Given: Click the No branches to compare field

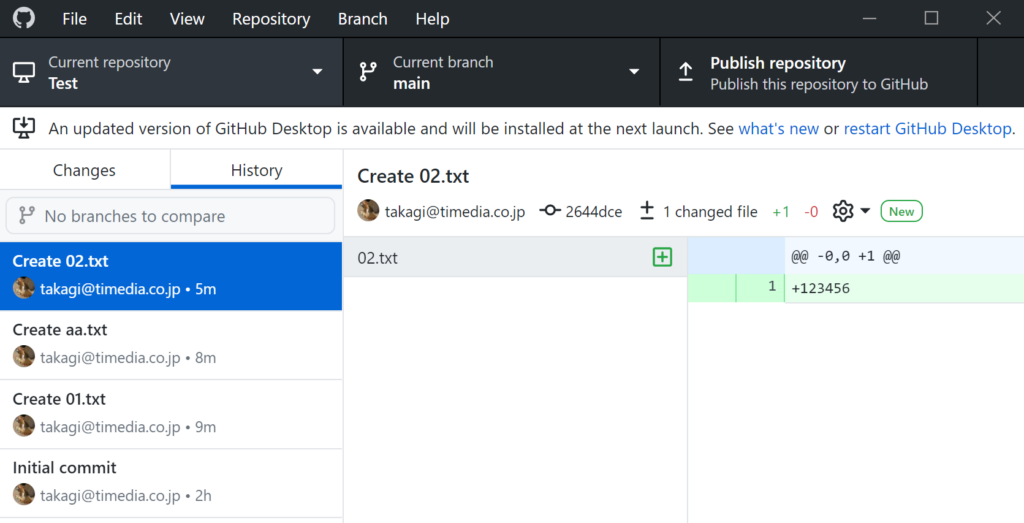Looking at the screenshot, I should pos(170,215).
